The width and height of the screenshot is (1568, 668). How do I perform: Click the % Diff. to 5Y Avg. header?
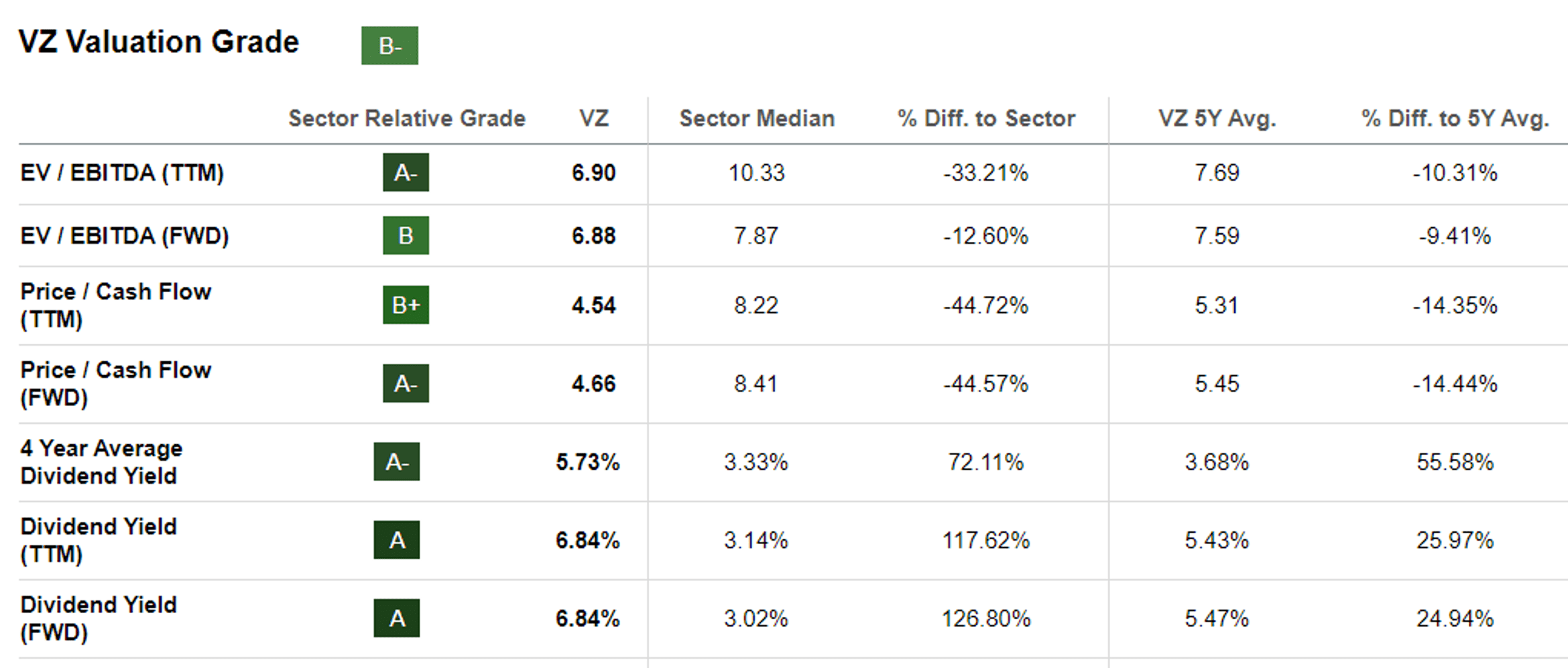(x=1455, y=119)
